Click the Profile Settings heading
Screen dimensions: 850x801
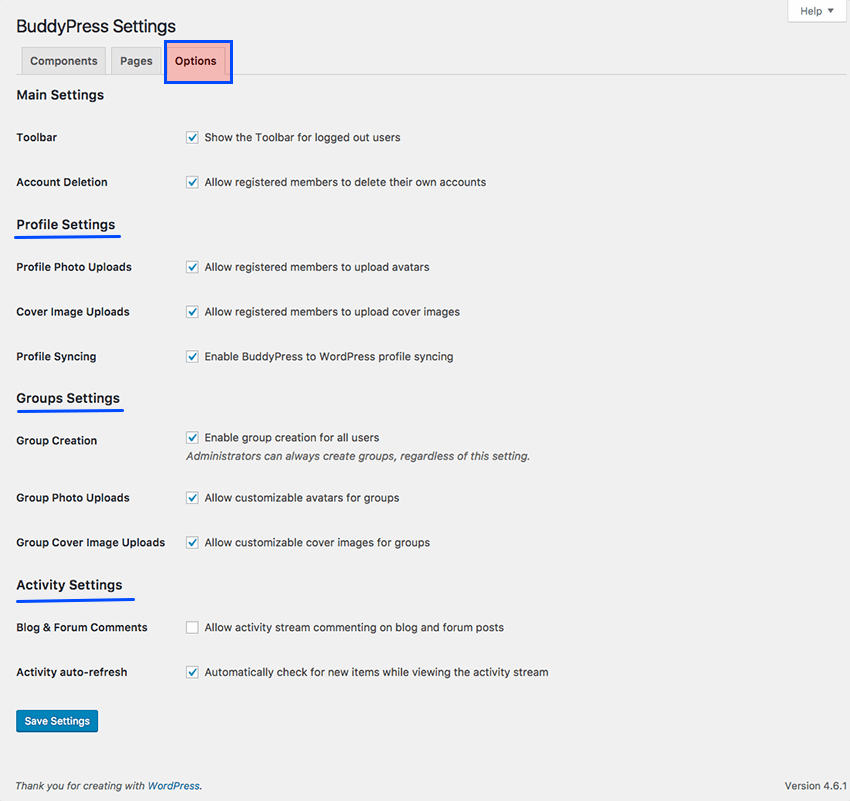[66, 224]
